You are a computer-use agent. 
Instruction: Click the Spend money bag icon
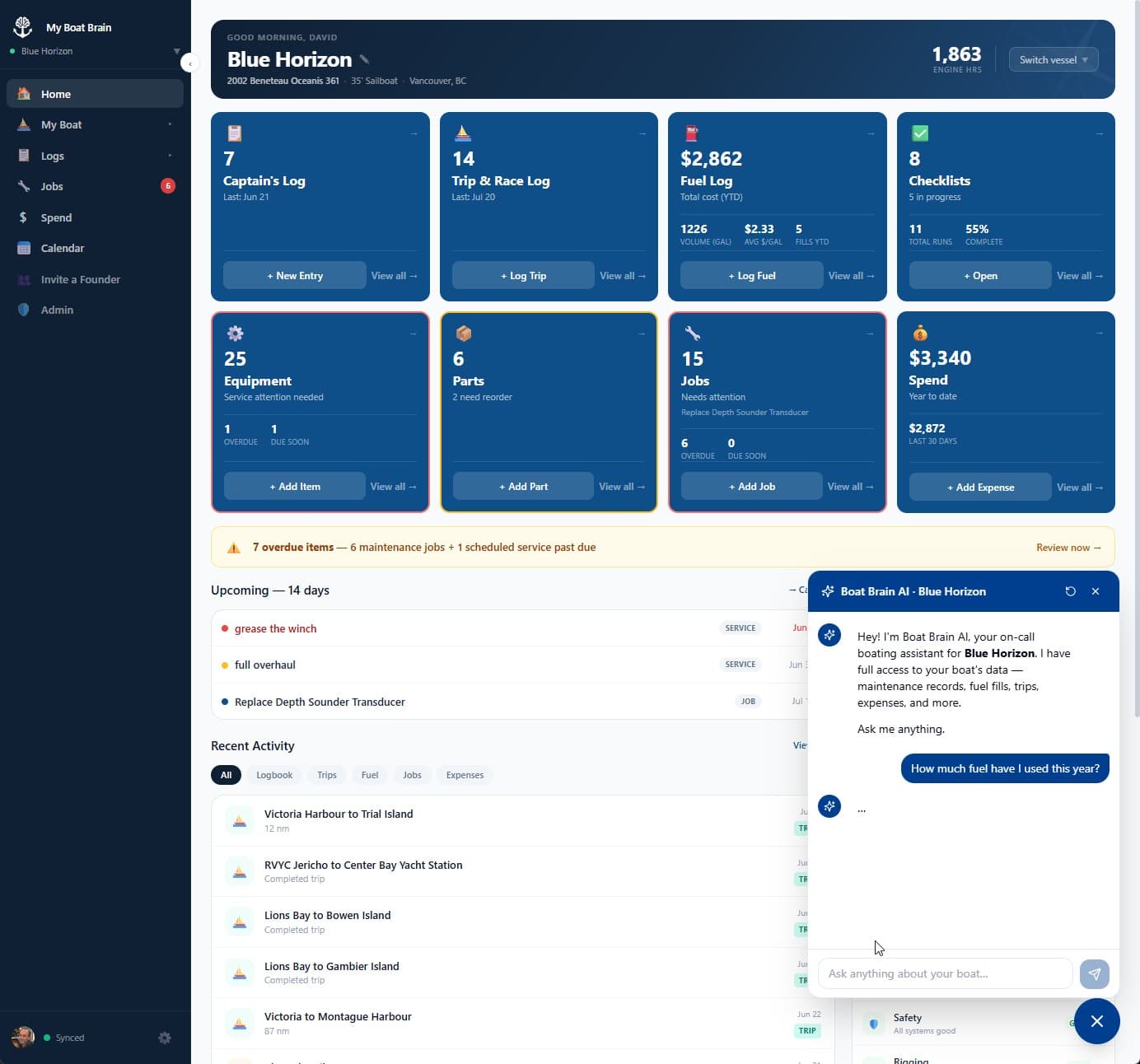(920, 333)
